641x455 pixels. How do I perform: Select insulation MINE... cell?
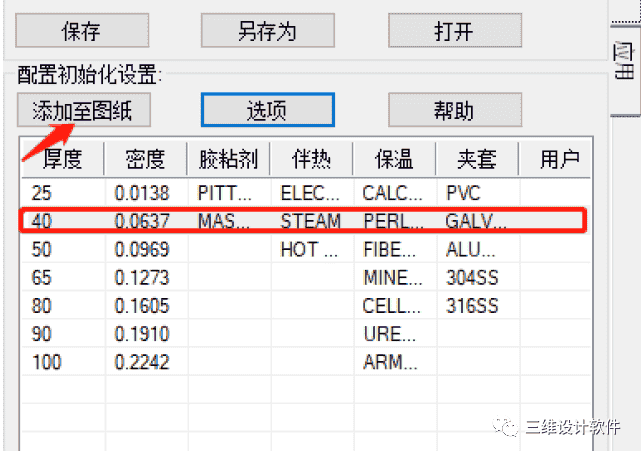pos(393,278)
